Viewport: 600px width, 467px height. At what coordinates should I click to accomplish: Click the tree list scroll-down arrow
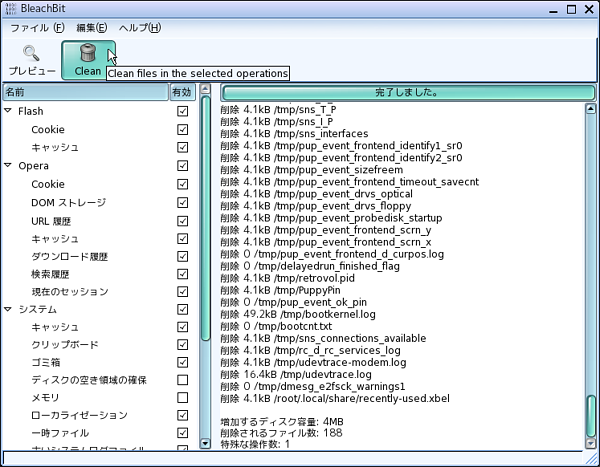[206, 442]
